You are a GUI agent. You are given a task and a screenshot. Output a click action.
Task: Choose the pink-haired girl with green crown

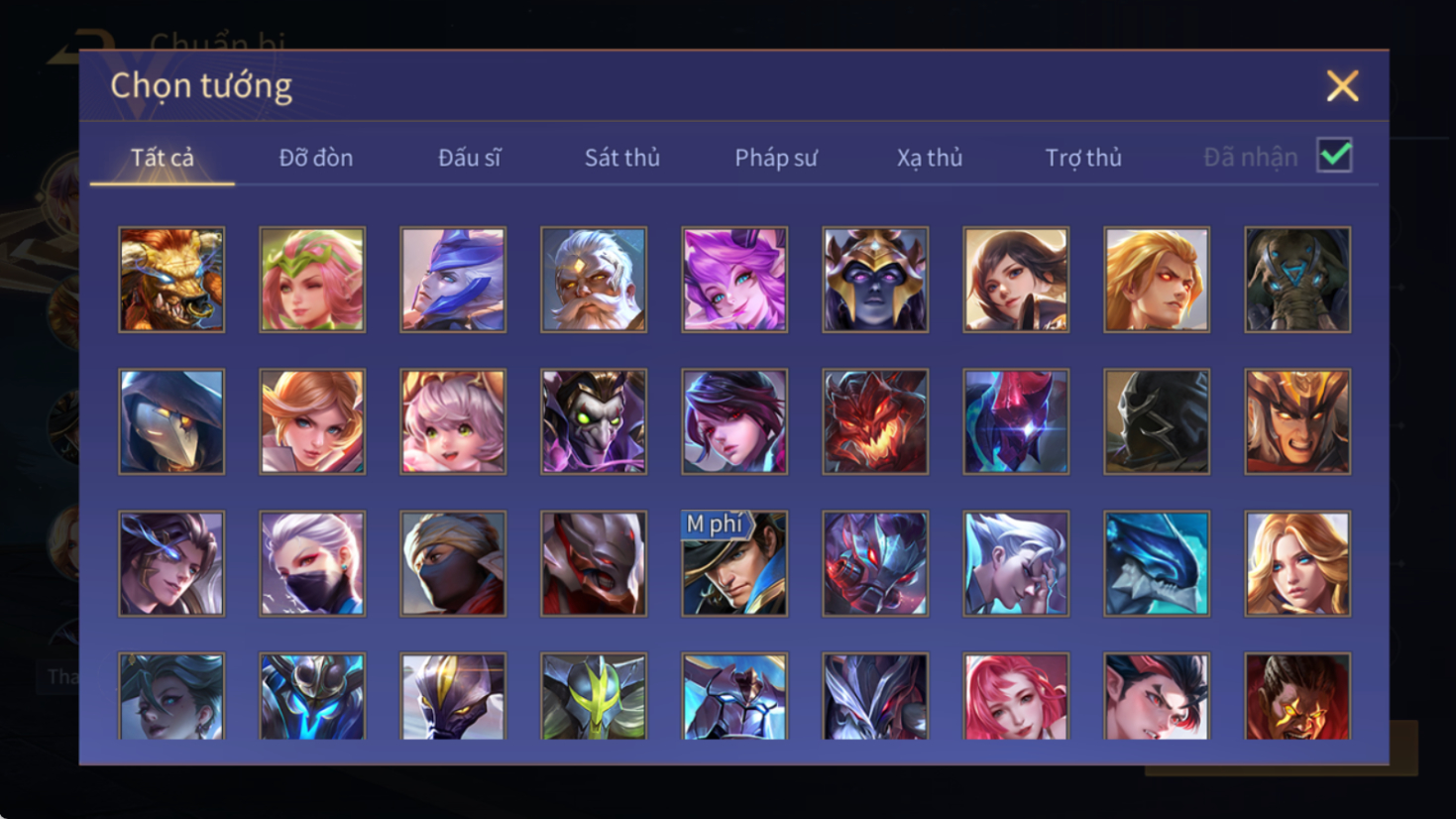tap(312, 280)
